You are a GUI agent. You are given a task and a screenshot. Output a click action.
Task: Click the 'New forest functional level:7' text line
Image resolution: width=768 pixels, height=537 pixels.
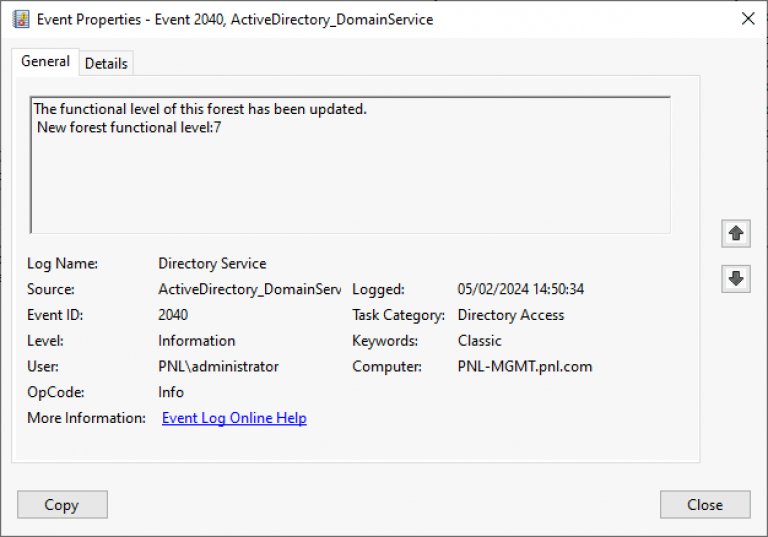coord(128,127)
